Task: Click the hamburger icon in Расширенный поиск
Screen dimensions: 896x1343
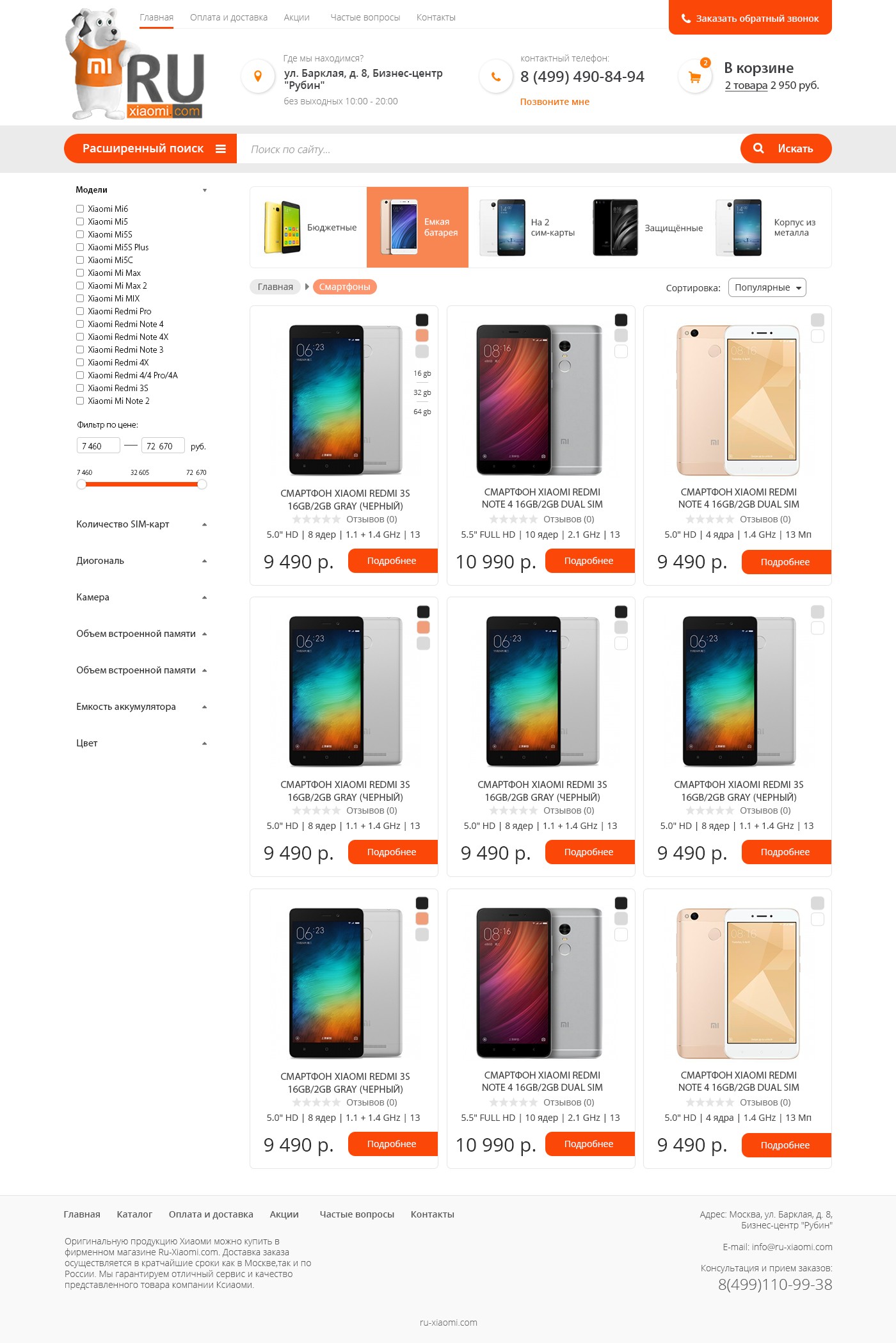Action: (x=221, y=149)
